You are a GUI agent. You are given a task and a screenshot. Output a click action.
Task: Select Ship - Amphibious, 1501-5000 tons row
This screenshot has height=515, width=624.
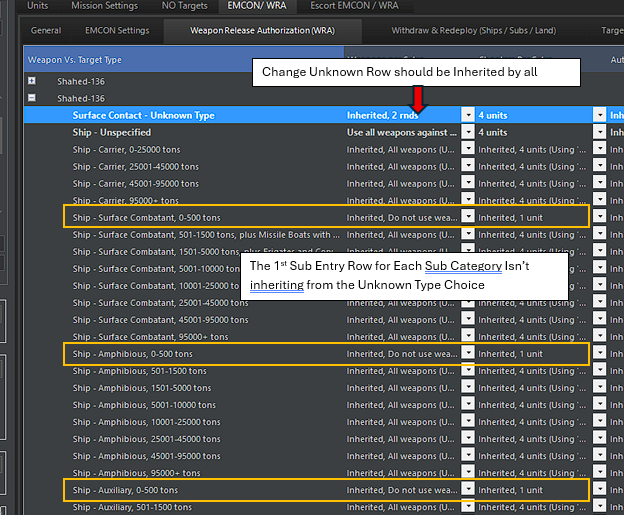[324, 388]
